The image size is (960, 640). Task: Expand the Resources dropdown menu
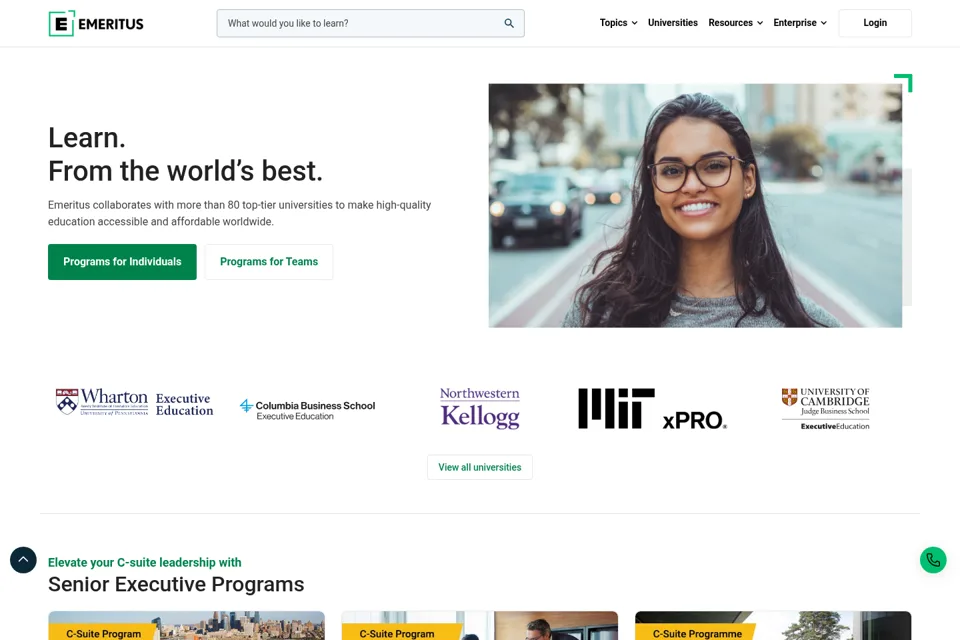coord(735,23)
